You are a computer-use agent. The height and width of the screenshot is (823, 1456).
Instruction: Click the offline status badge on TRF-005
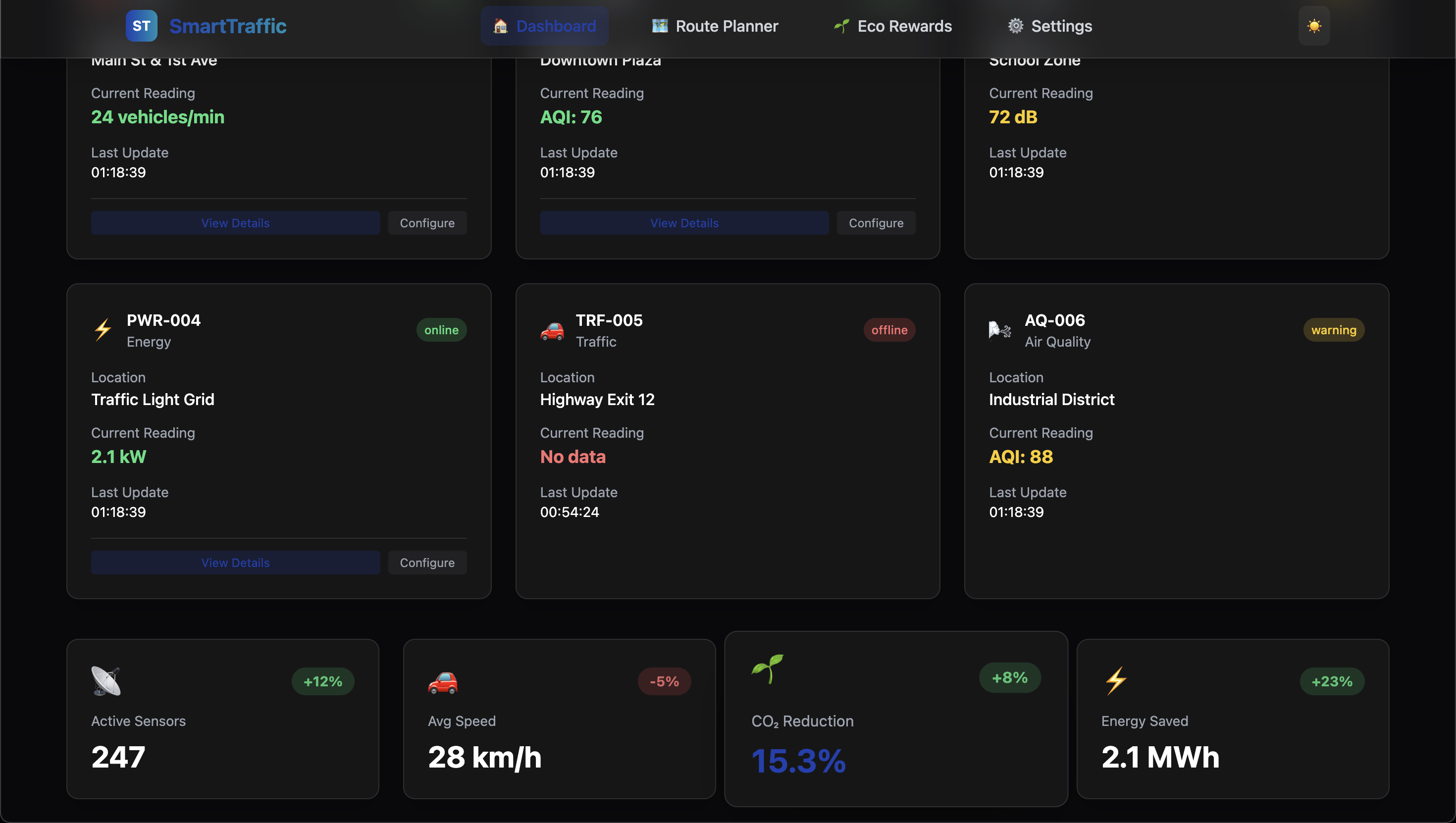[888, 330]
